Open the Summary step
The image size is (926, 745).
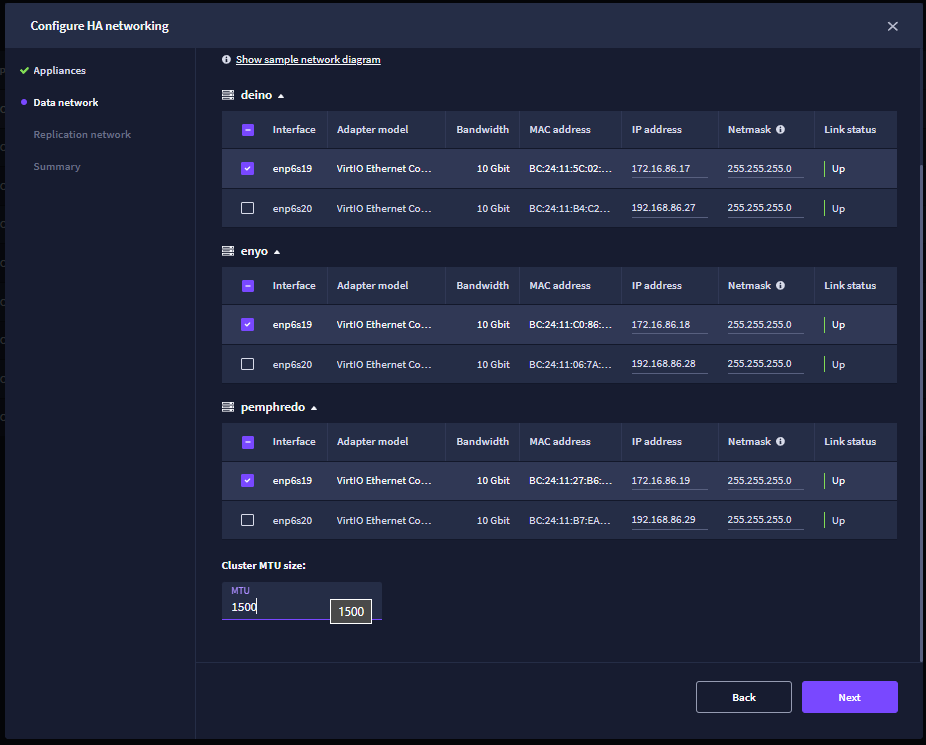[57, 166]
